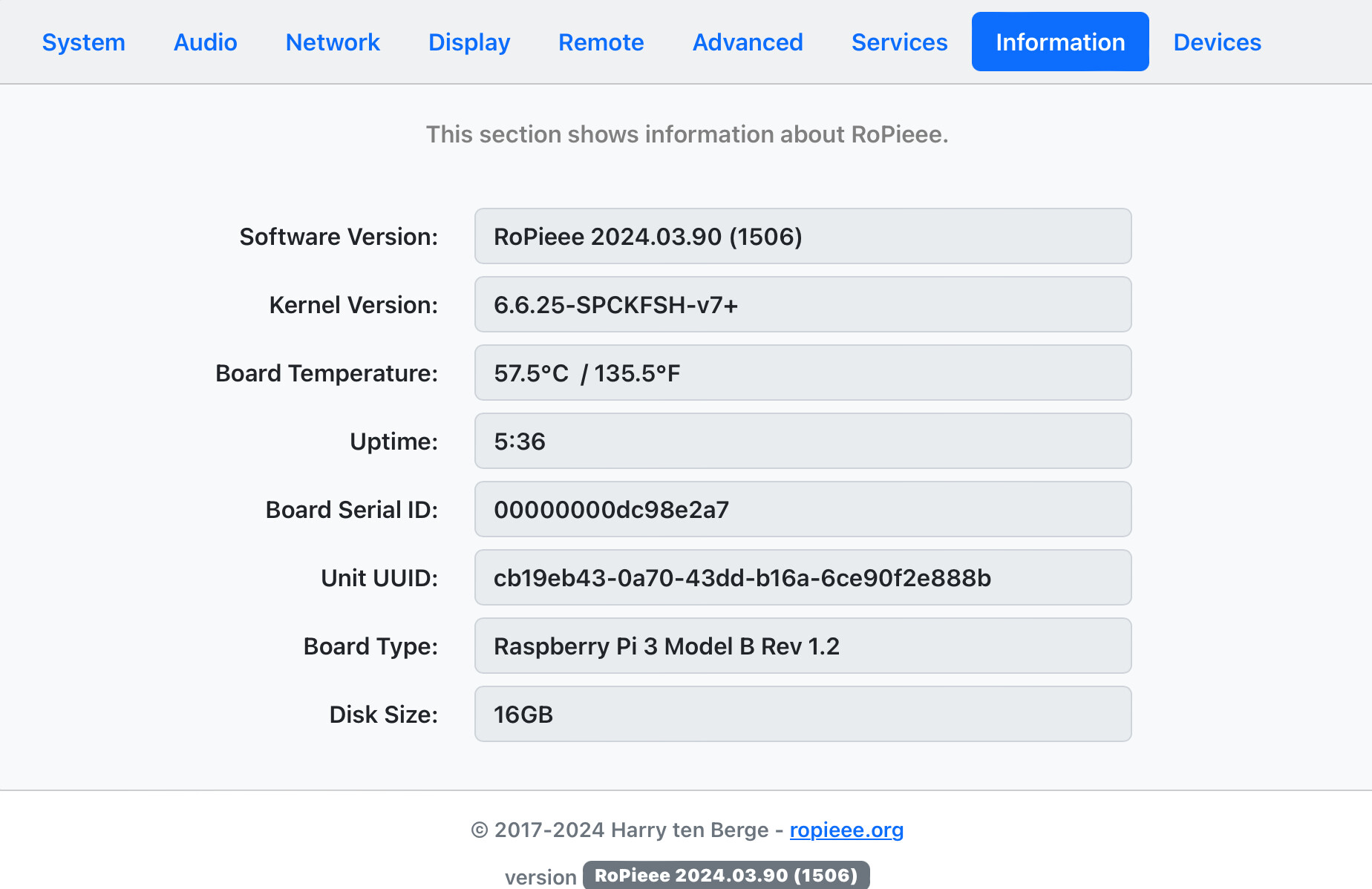Go to the Devices tab
This screenshot has width=1372, height=889.
point(1217,42)
